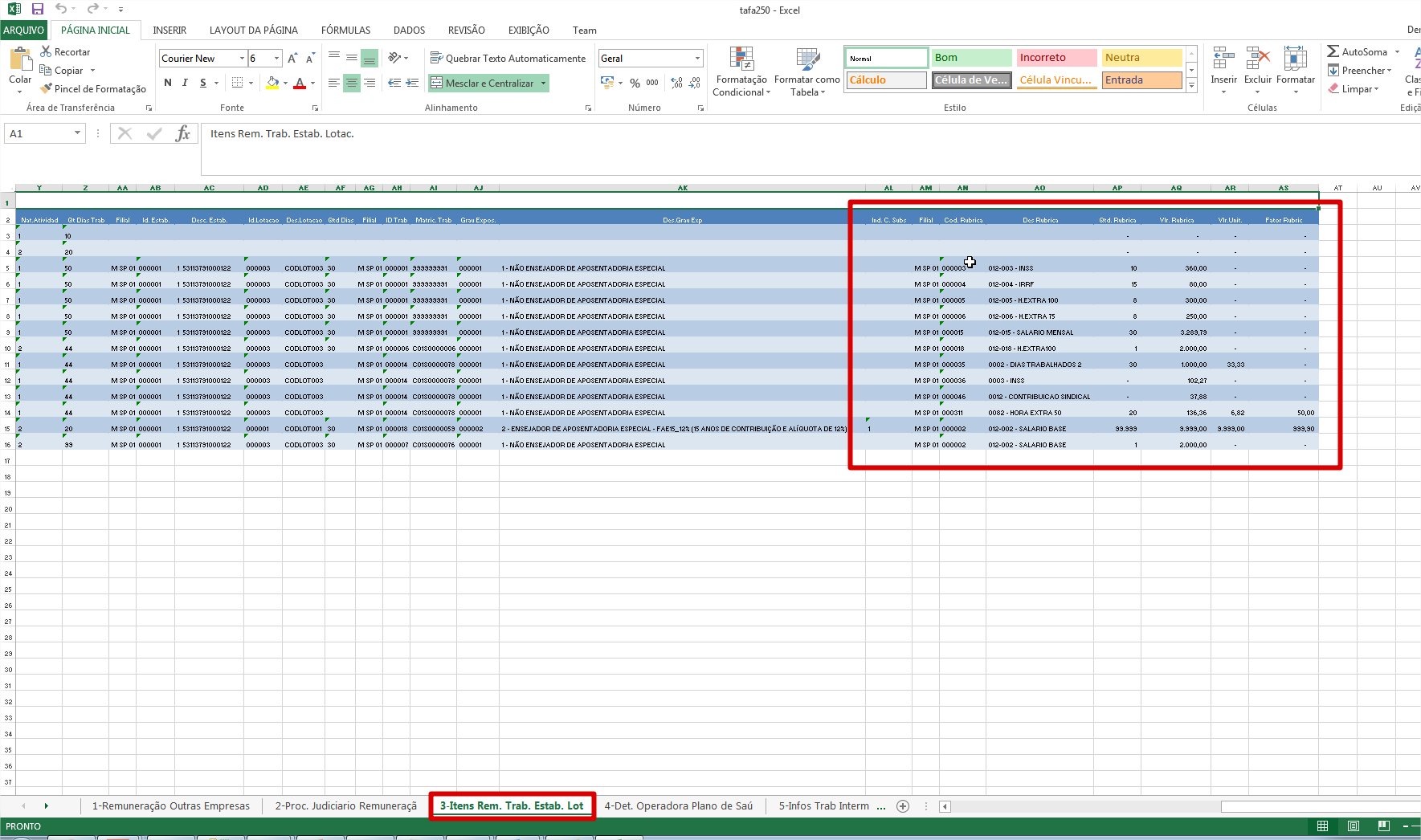Screen dimensions: 1421x840
Task: Apply fill color with the paint bucket
Action: click(x=272, y=83)
